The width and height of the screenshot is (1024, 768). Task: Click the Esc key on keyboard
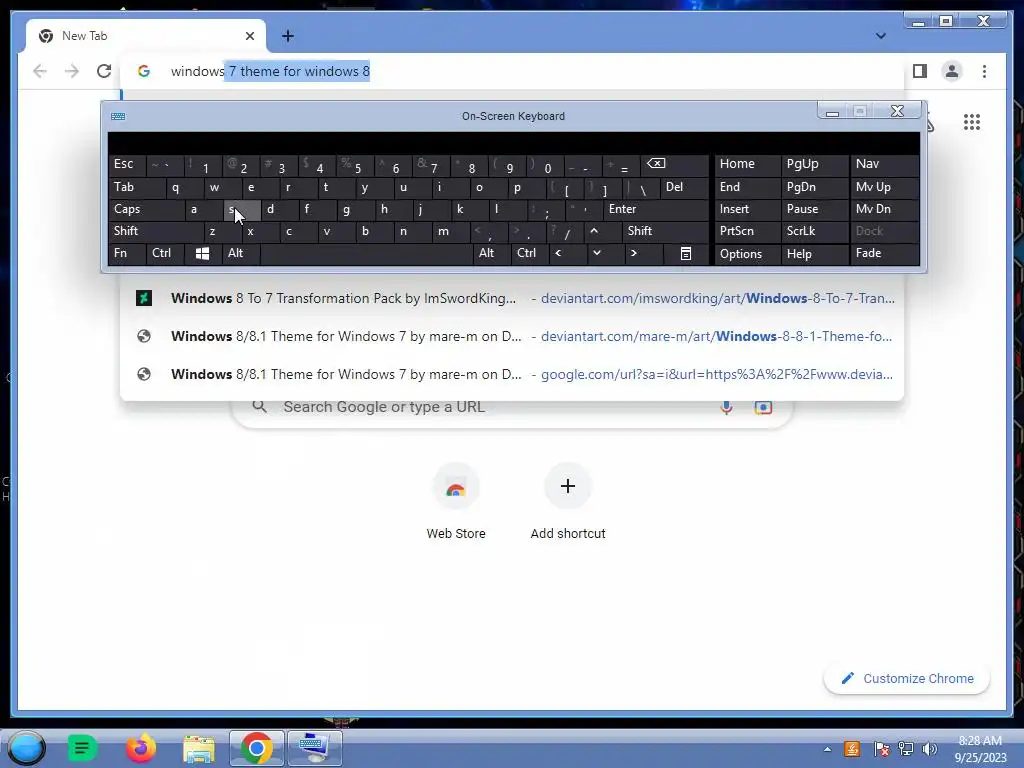pyautogui.click(x=127, y=164)
